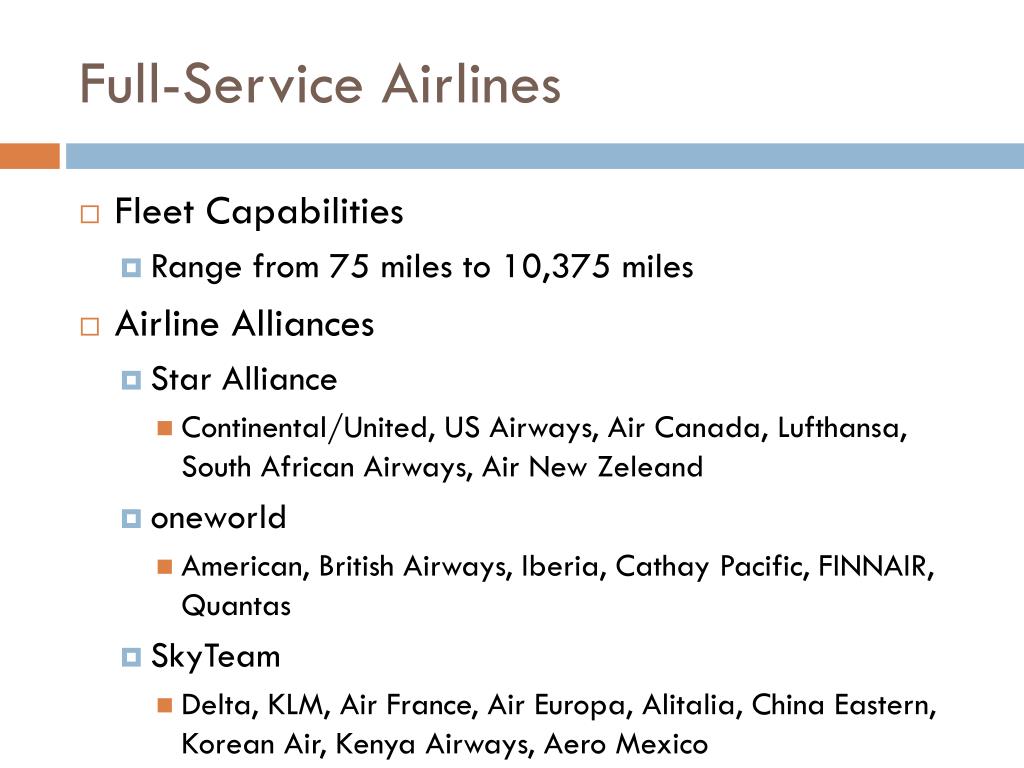Click the blue square bullet before oneworld
Viewport: 1024px width, 768px height.
(131, 519)
